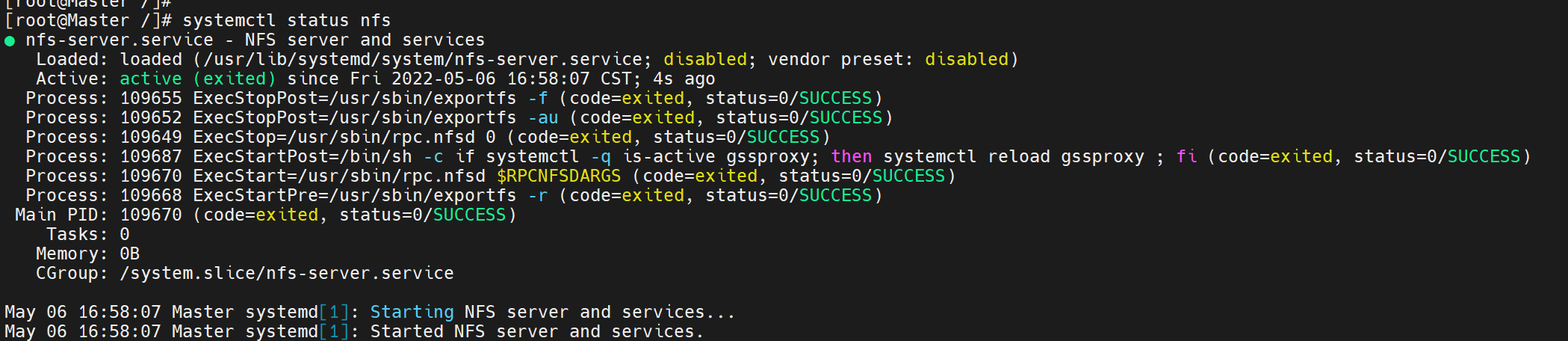Click the 'Tasks: 0' line

click(x=88, y=234)
